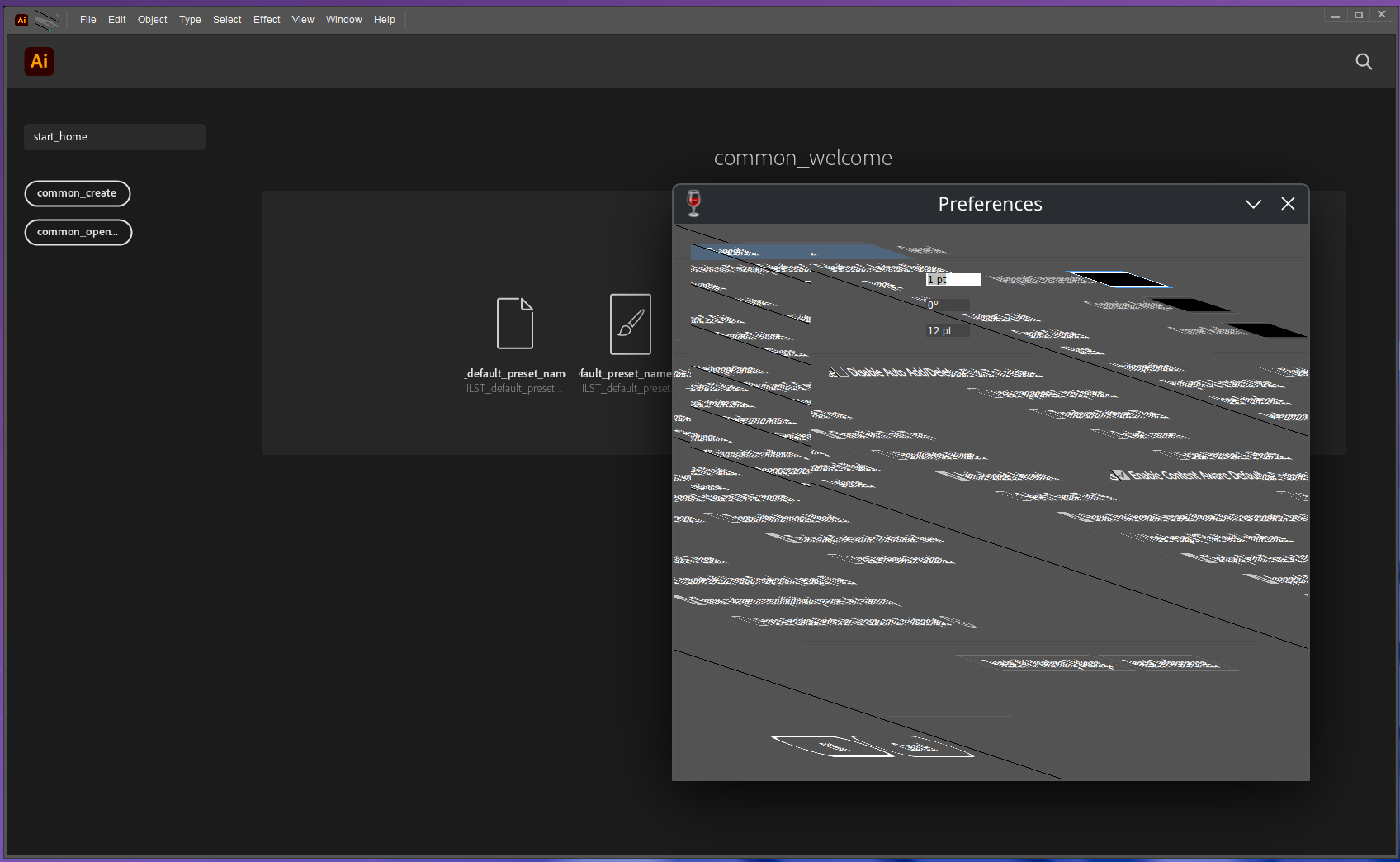Click the Illustrator Ai home logo

[39, 61]
